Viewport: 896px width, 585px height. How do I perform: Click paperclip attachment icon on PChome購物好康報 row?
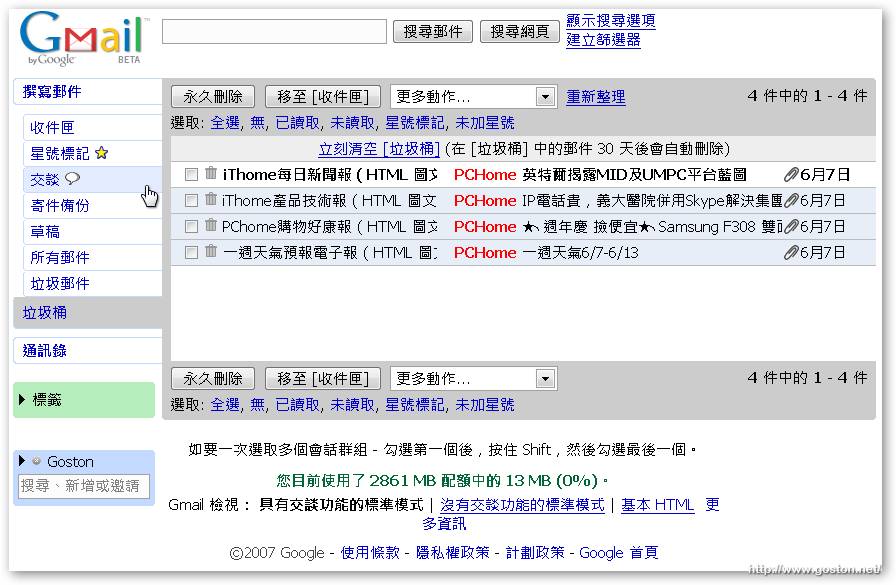(791, 227)
